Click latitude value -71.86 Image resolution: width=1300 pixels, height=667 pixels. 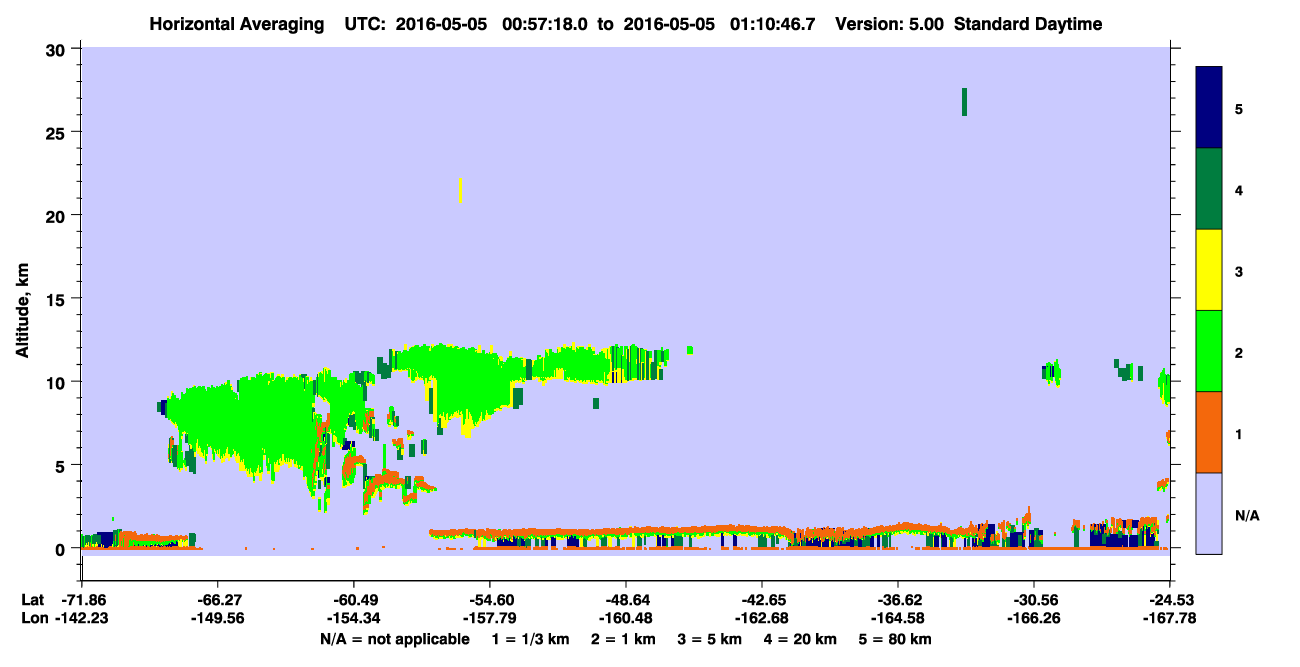82,600
